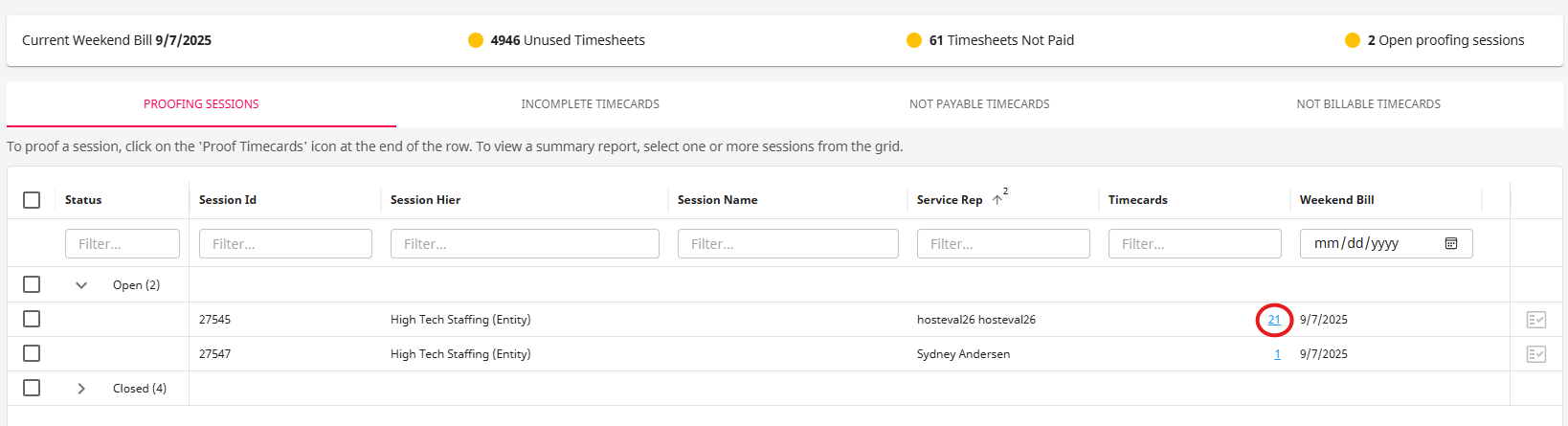Click the yellow Unused Timesheets status dot
Image resolution: width=1568 pixels, height=426 pixels.
[x=476, y=40]
